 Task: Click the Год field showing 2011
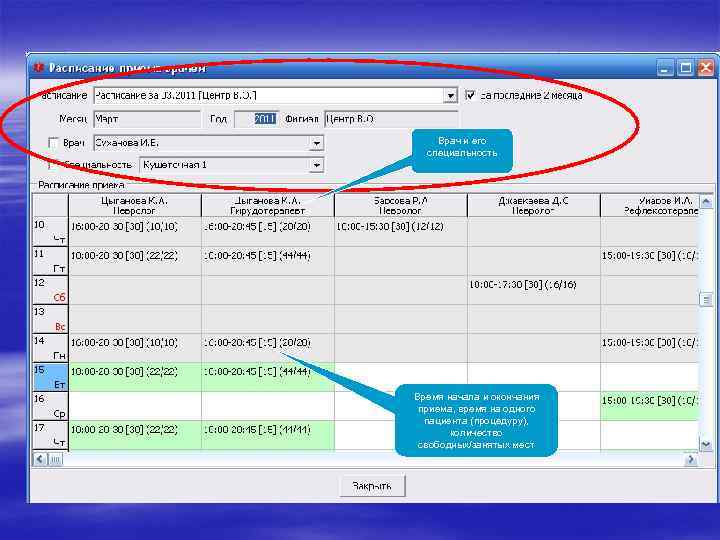click(x=256, y=119)
